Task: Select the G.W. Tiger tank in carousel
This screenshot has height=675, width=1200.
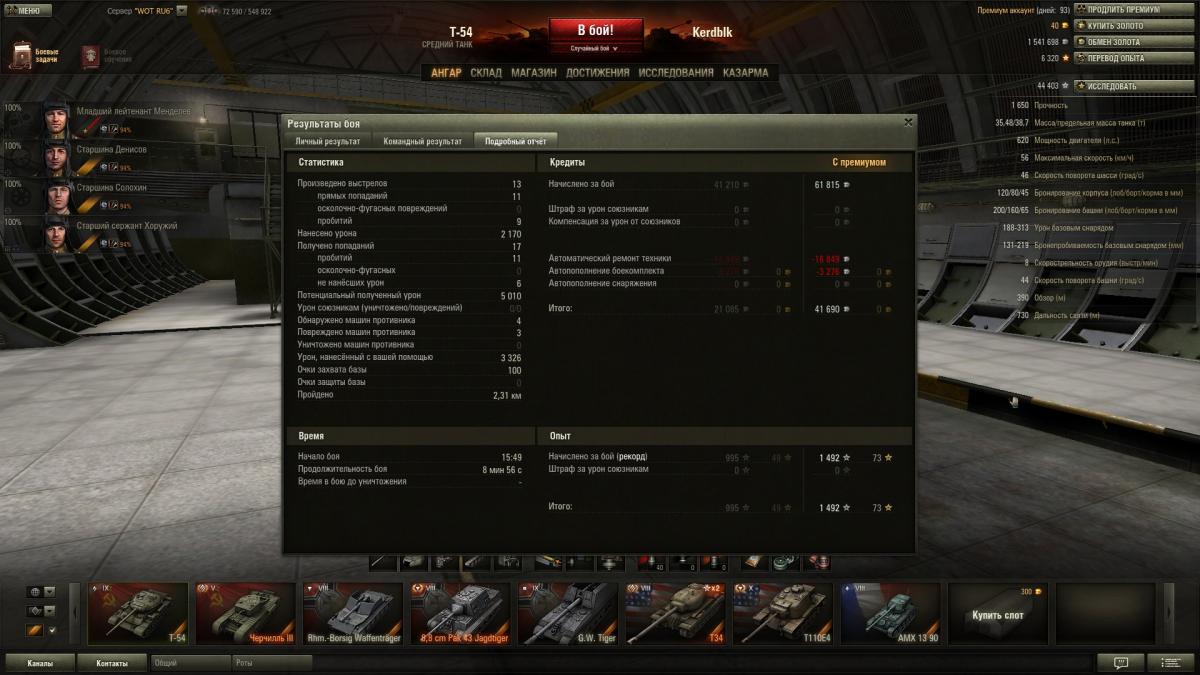Action: (x=568, y=613)
